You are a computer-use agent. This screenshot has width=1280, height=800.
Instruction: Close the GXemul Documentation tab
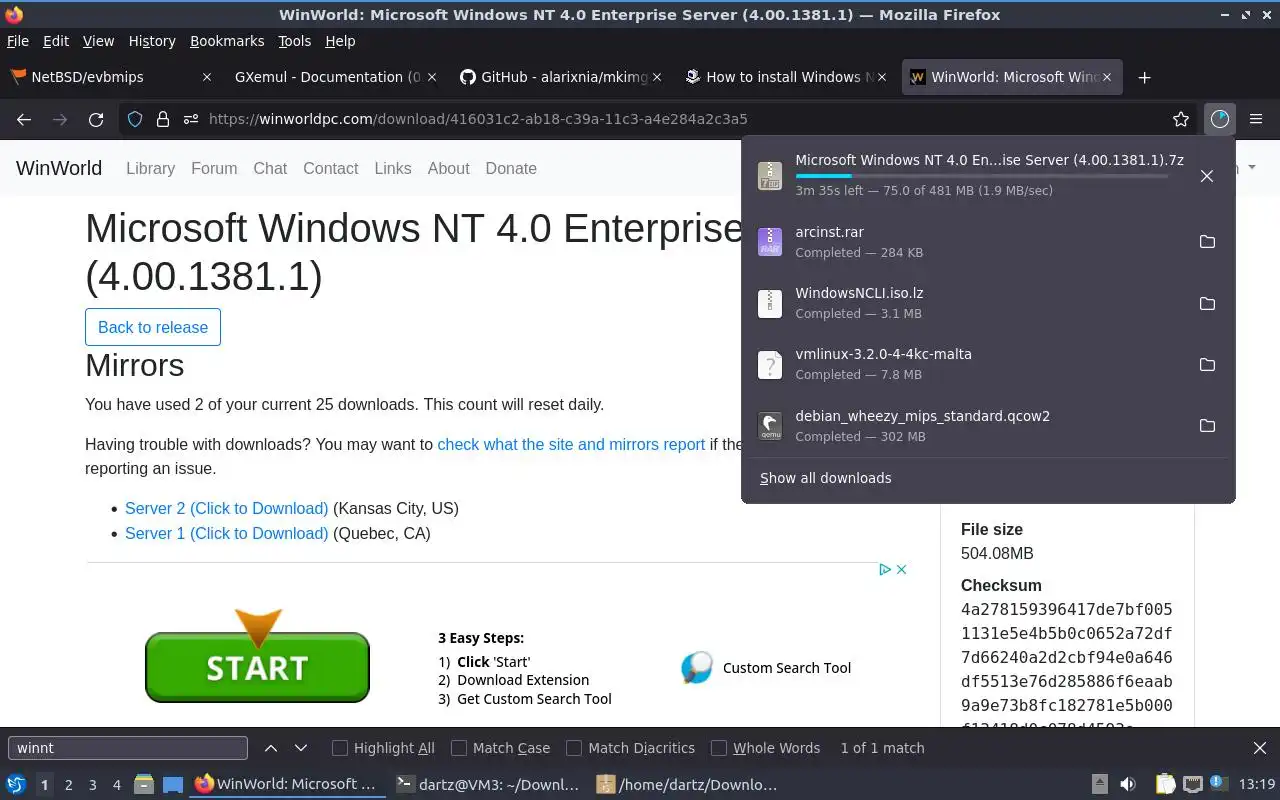pyautogui.click(x=432, y=77)
